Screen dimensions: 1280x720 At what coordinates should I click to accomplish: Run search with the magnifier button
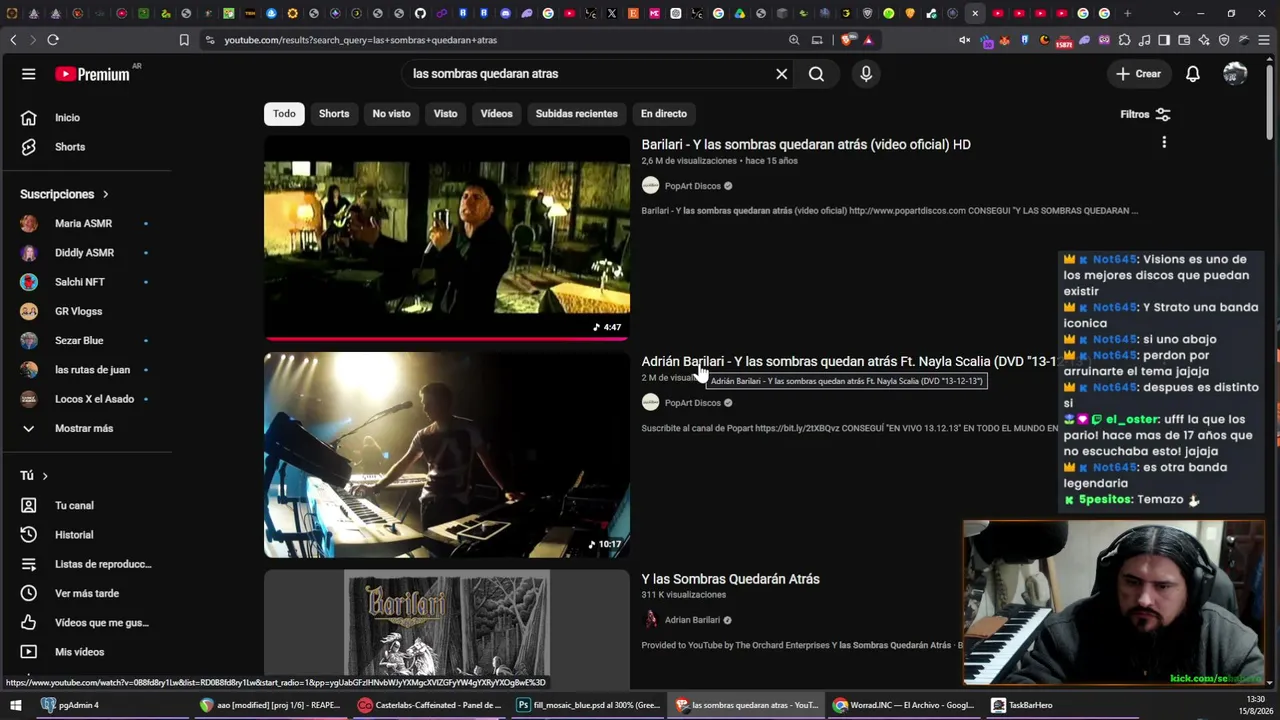816,74
